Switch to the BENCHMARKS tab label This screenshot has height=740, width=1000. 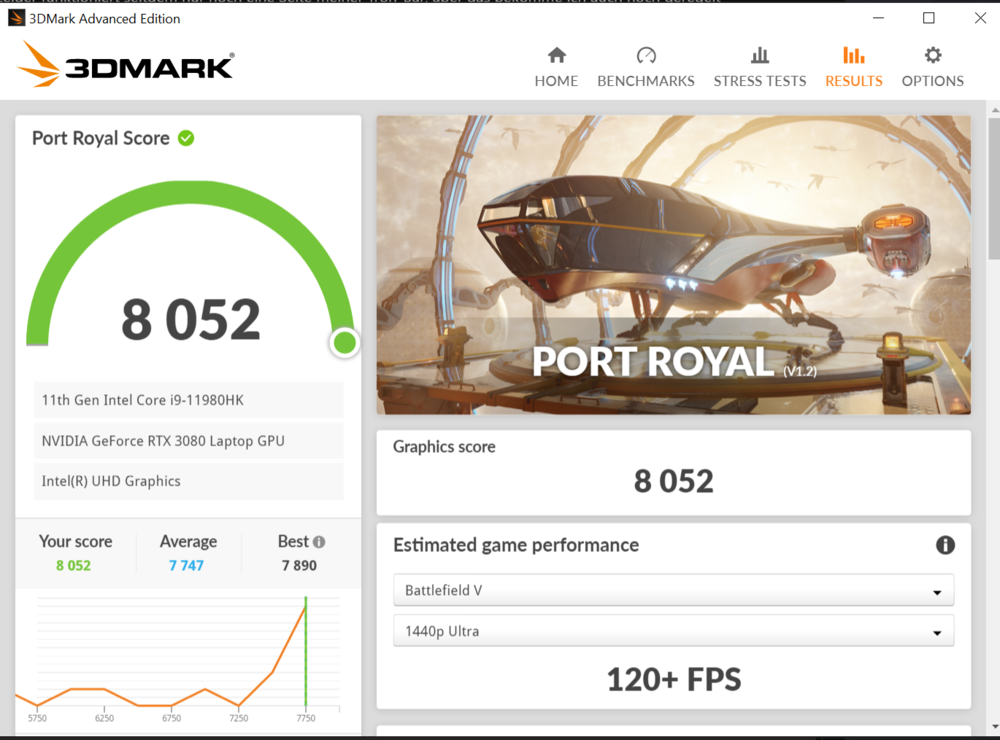(x=646, y=81)
